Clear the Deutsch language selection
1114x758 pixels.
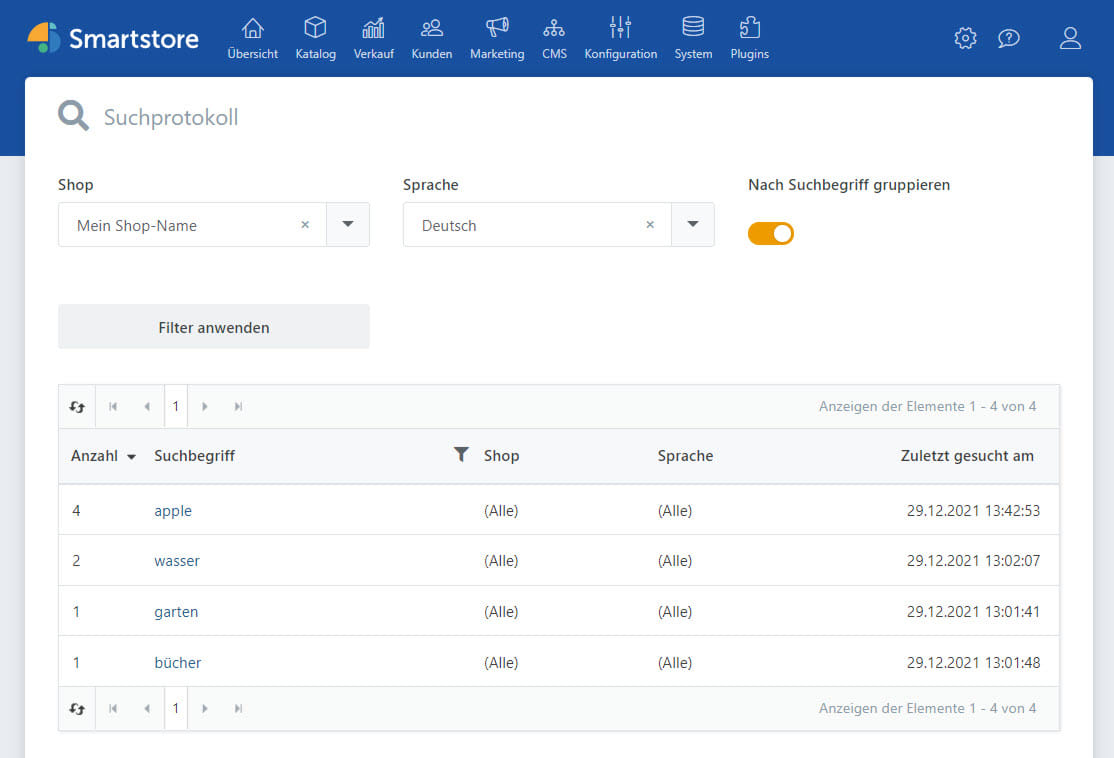(x=650, y=225)
